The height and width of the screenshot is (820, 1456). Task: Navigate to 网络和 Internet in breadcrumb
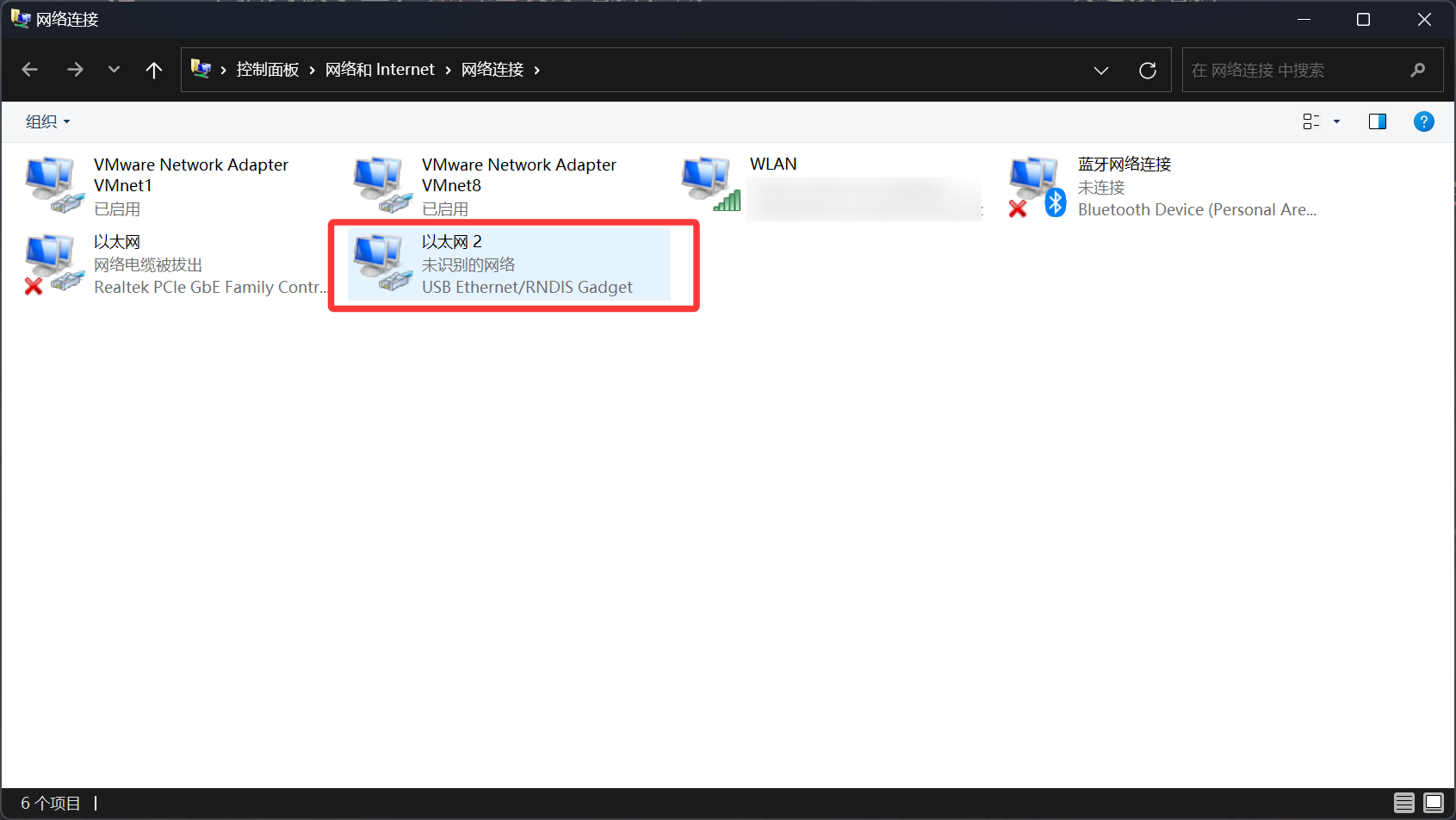[380, 70]
